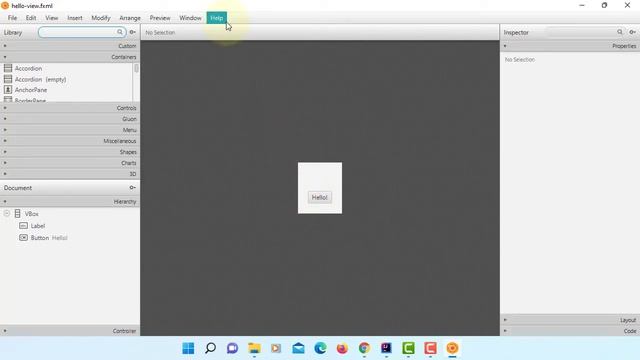Open Windows taskbar search
This screenshot has height=360, width=640.
(x=210, y=348)
